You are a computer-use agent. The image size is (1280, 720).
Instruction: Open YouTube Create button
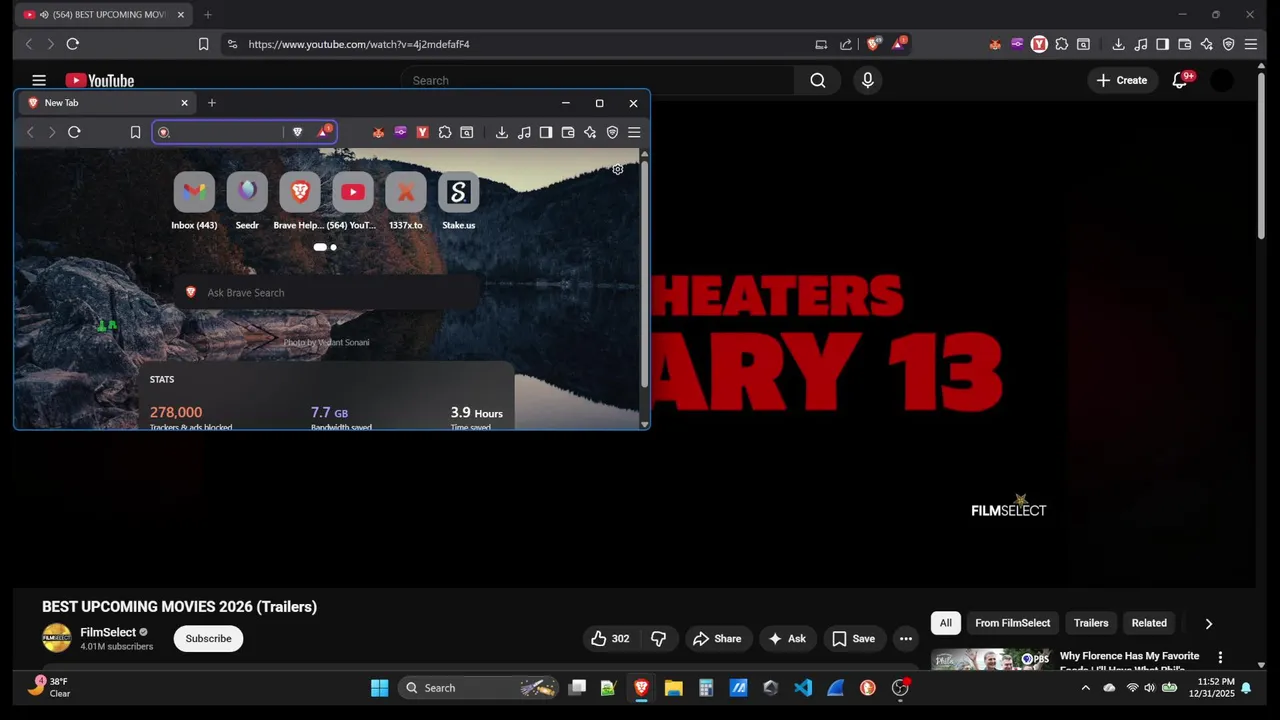coord(1122,81)
